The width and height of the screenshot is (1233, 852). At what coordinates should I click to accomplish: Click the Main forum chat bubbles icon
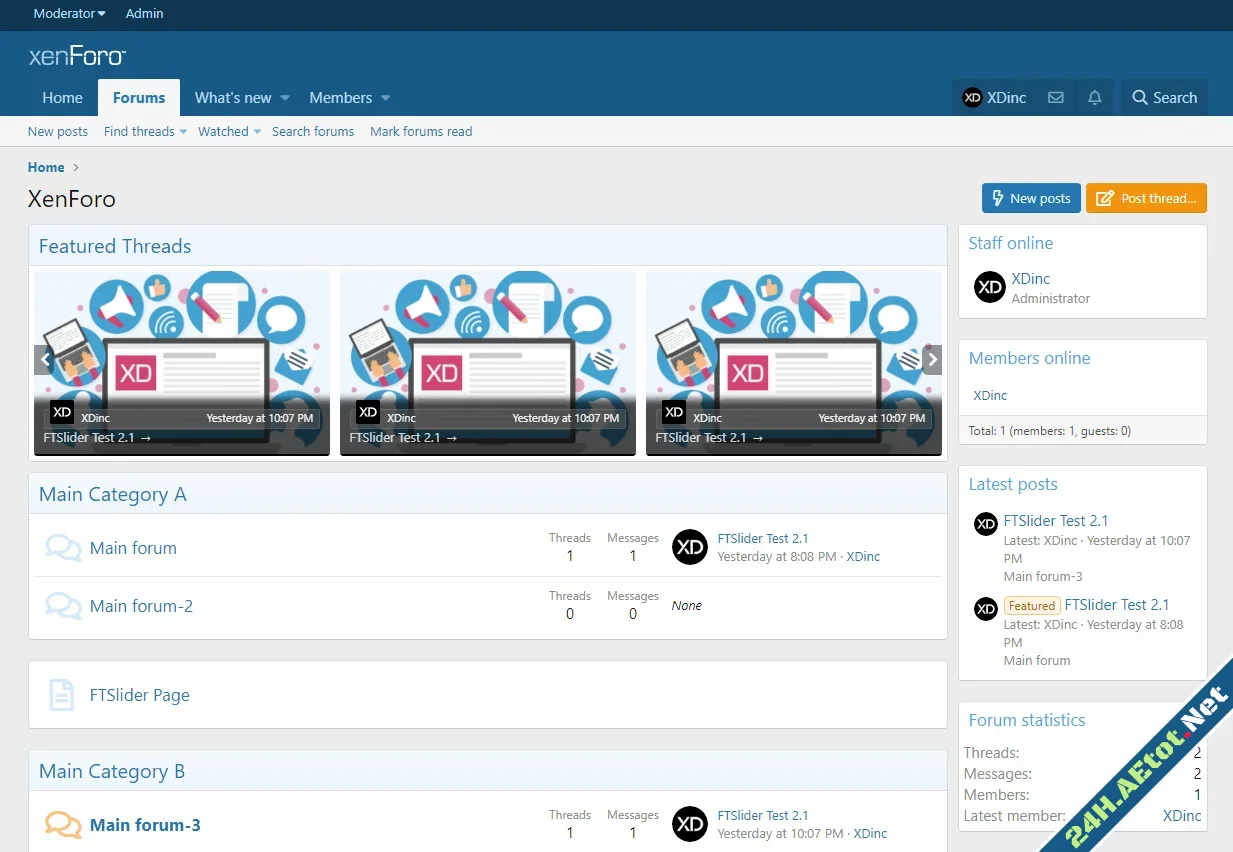pyautogui.click(x=63, y=548)
